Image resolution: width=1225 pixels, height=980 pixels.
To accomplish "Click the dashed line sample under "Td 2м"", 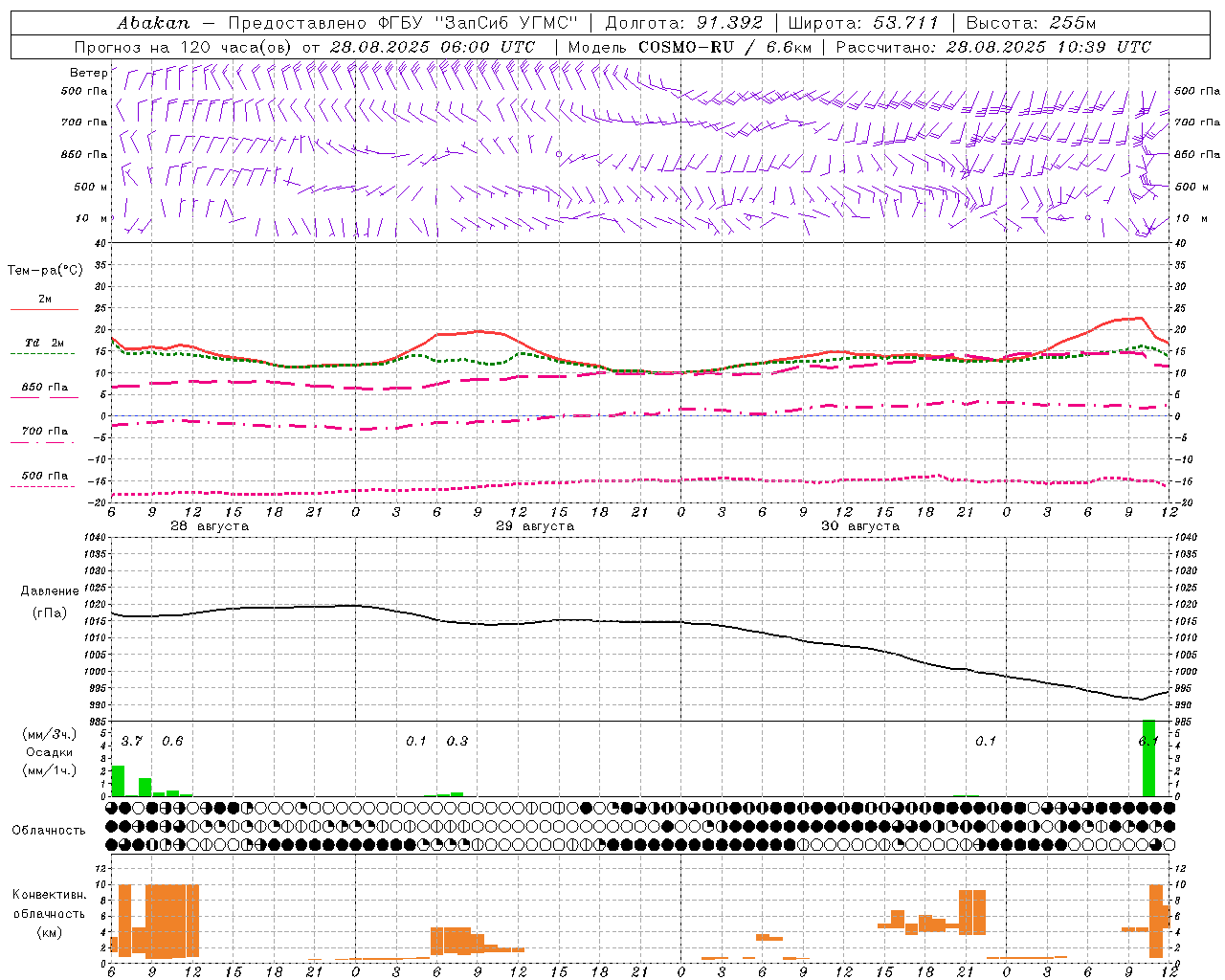I will 43,354.
